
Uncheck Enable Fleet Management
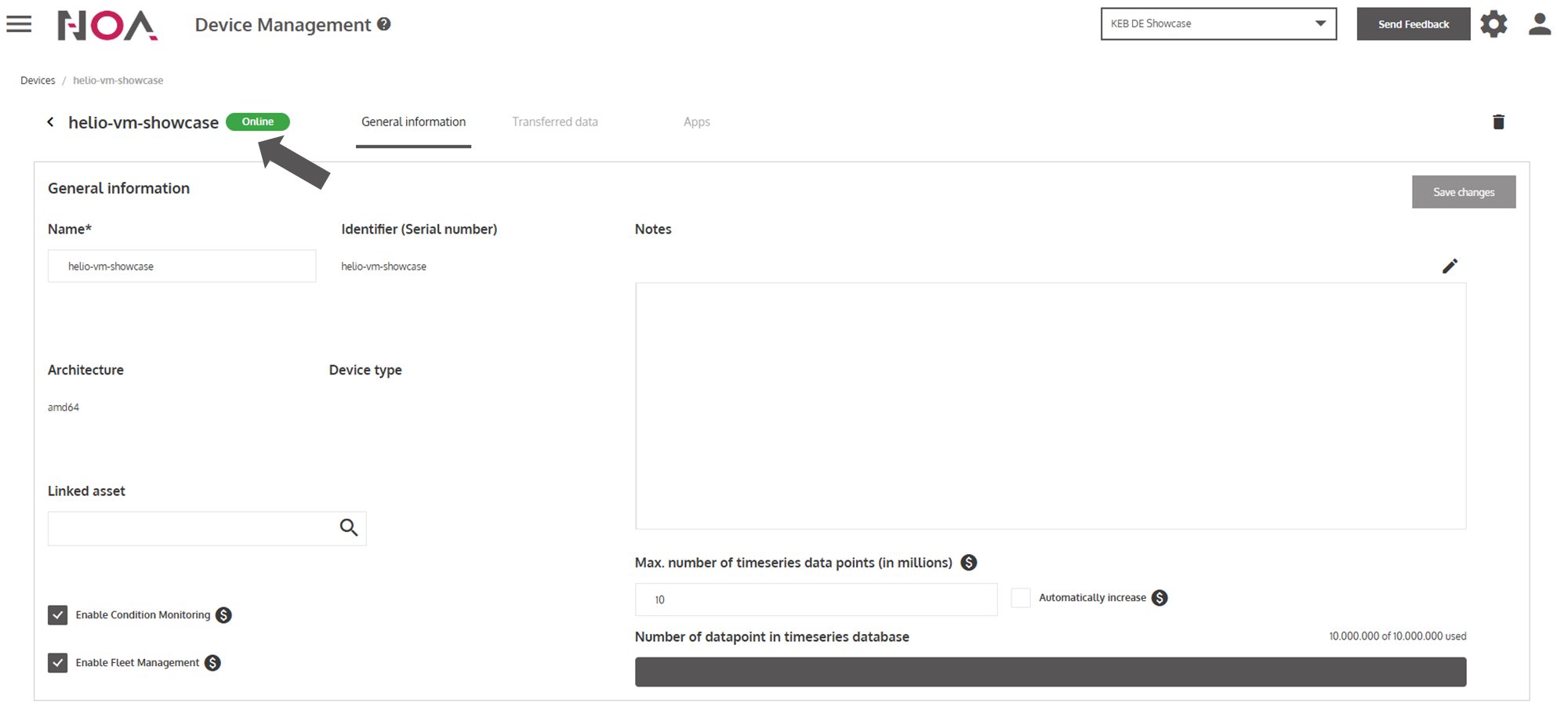point(58,663)
